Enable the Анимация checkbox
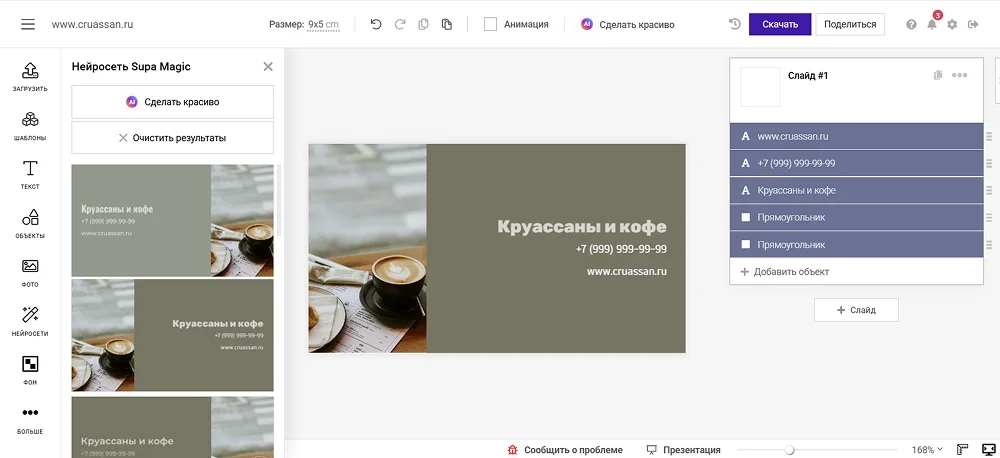 point(490,24)
